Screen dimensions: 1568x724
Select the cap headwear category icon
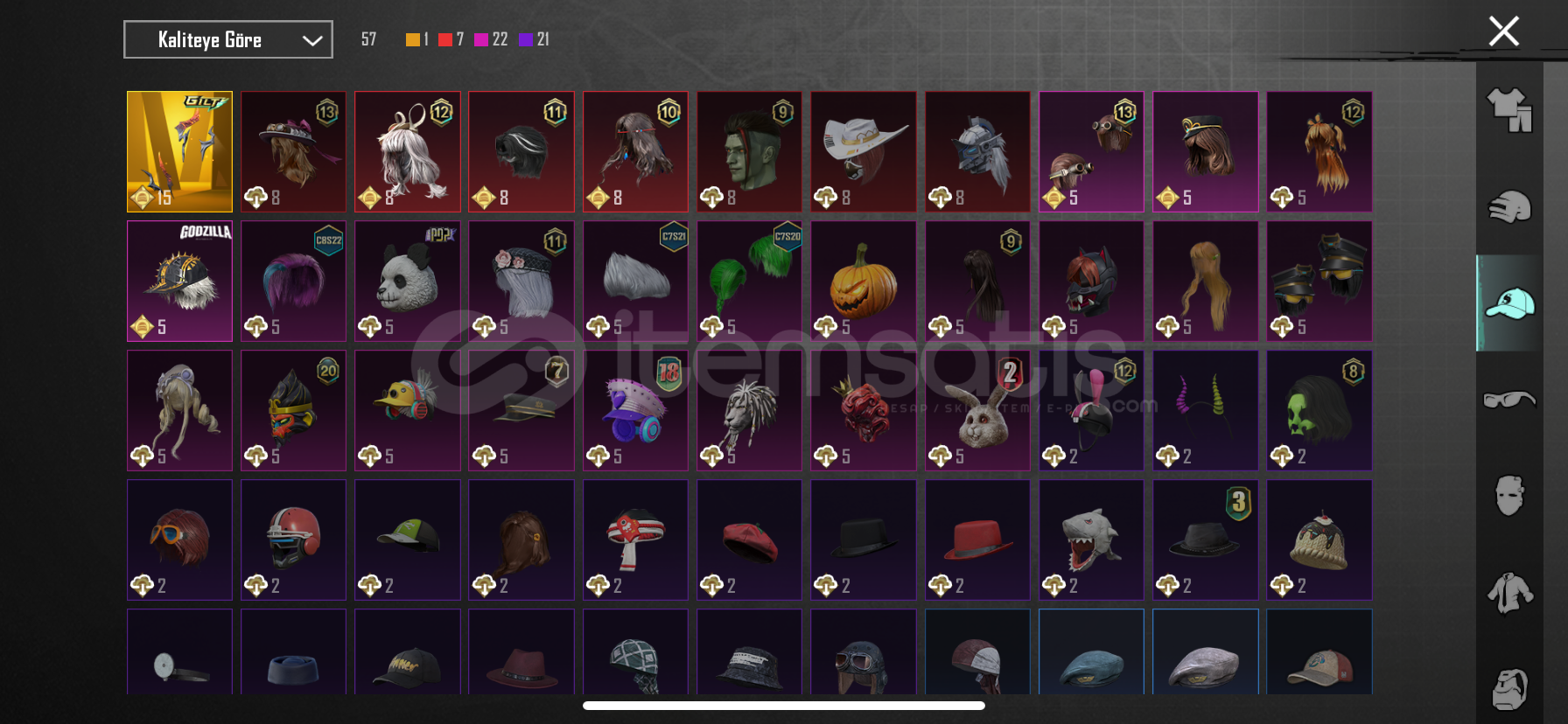click(1509, 303)
